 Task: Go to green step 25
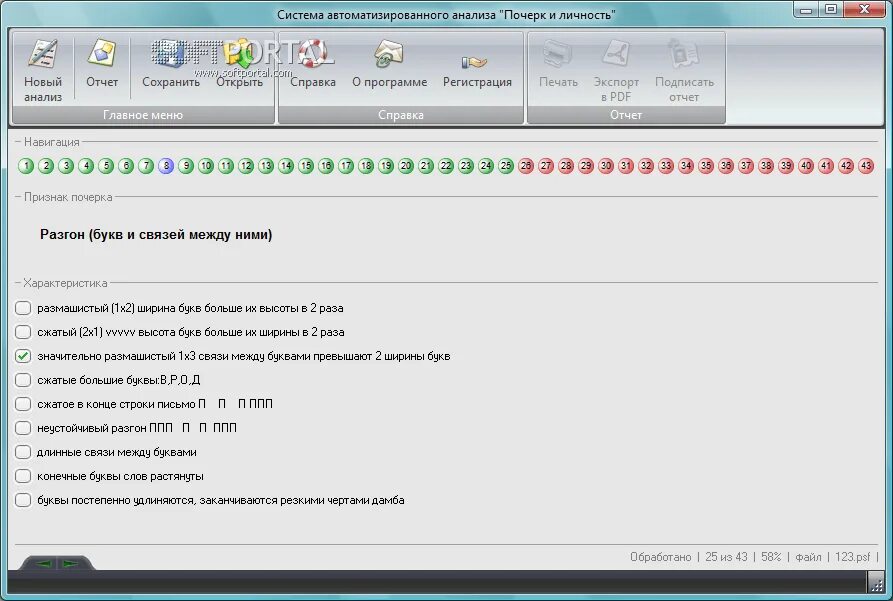pyautogui.click(x=506, y=166)
